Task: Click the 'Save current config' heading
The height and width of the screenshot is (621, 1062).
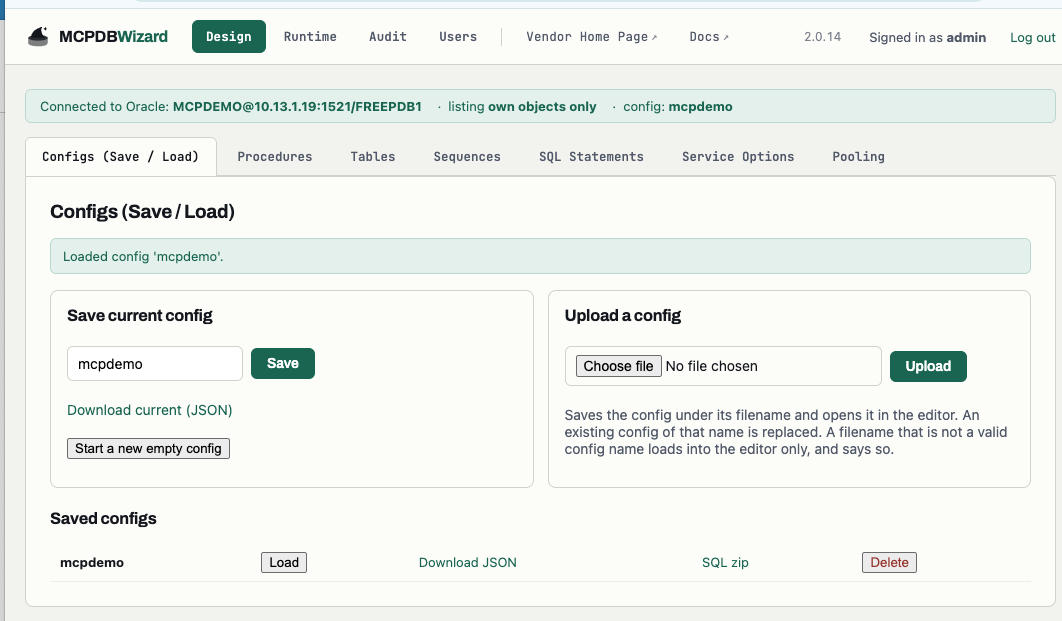Action: pyautogui.click(x=140, y=315)
